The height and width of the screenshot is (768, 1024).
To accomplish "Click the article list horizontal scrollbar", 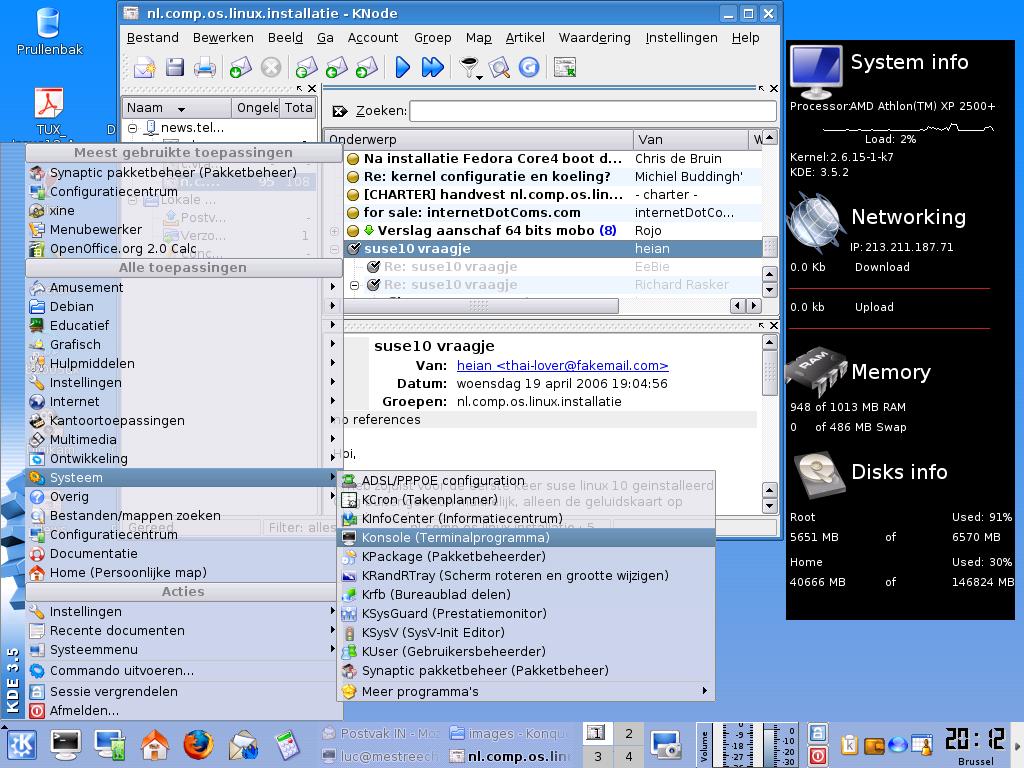I will [481, 306].
